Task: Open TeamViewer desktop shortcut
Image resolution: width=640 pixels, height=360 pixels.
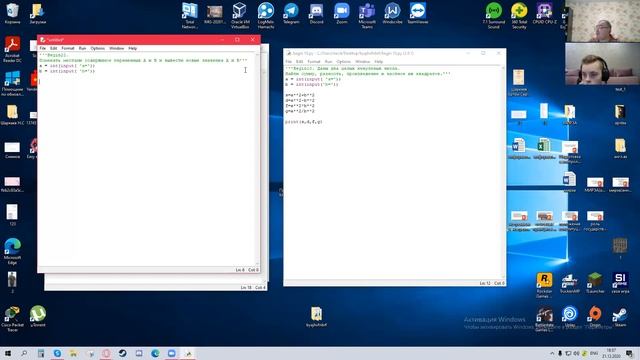Action: (418, 13)
